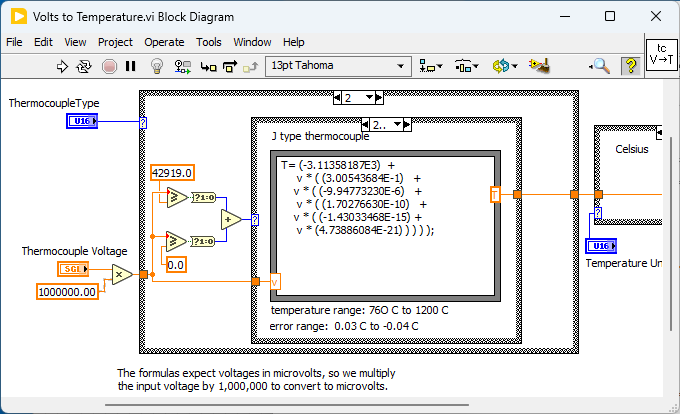Open the Distribute Objects dropdown

click(466, 66)
